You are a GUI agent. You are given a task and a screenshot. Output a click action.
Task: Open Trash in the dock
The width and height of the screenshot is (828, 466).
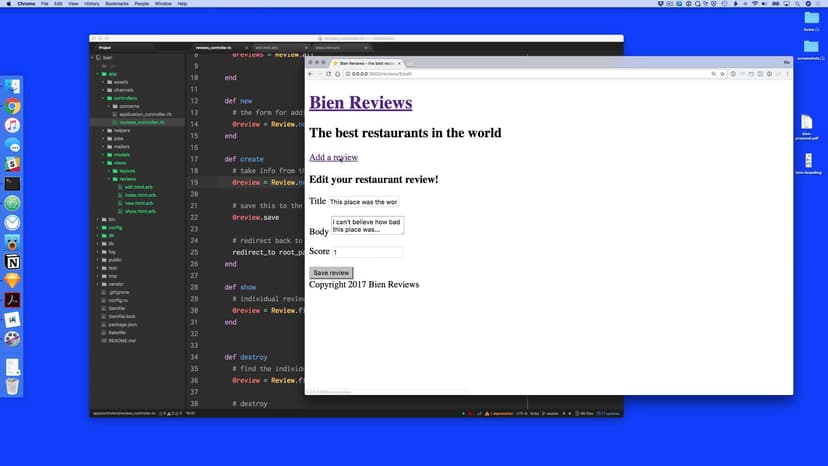(x=12, y=386)
